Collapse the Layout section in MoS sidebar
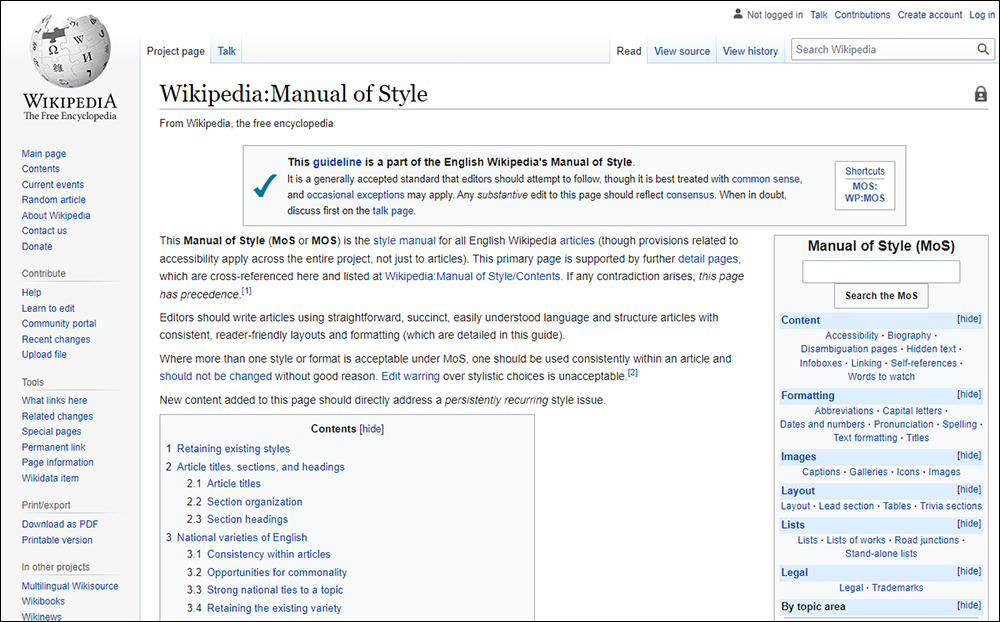1000x622 pixels. click(969, 489)
